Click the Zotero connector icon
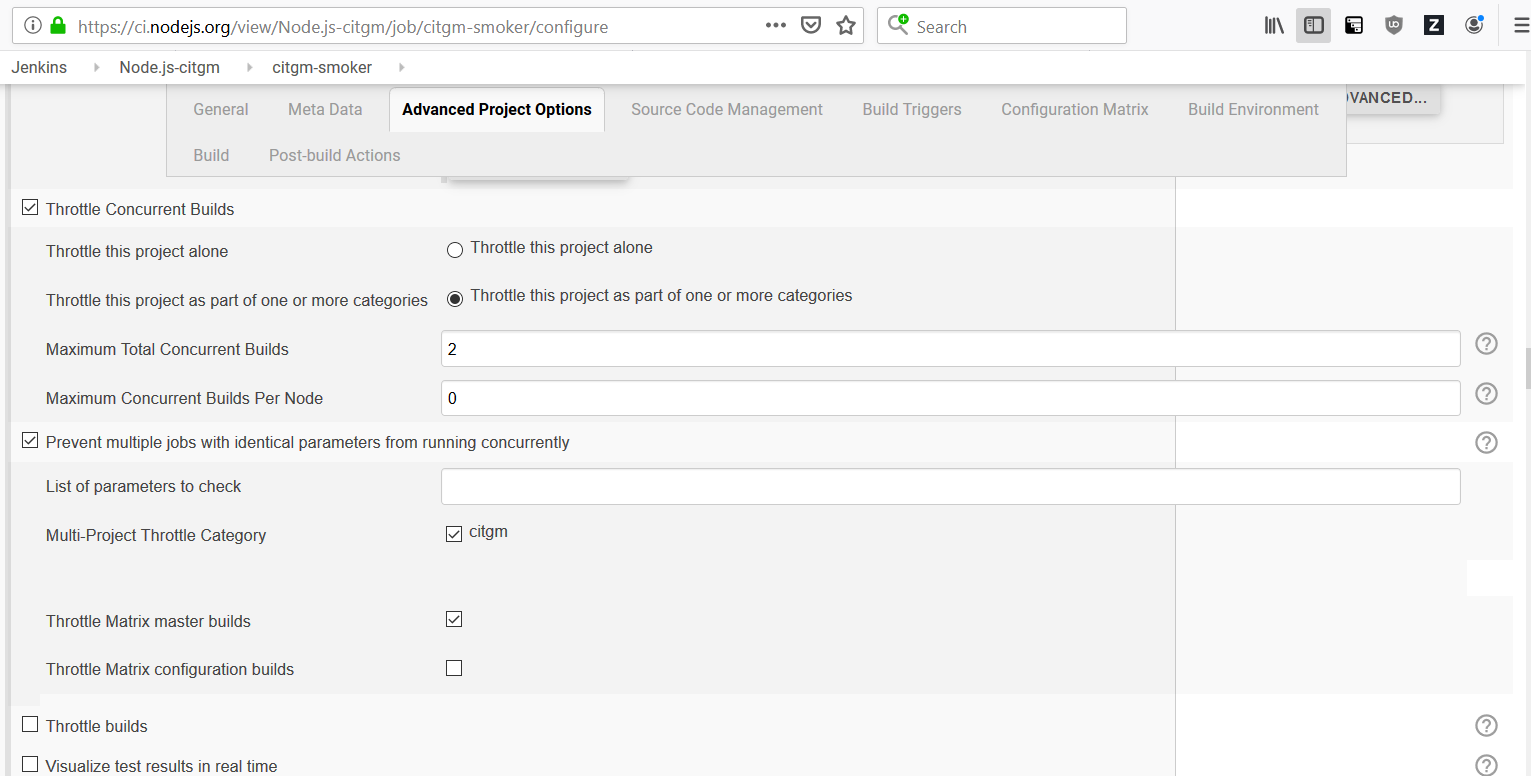1531x776 pixels. click(x=1433, y=25)
